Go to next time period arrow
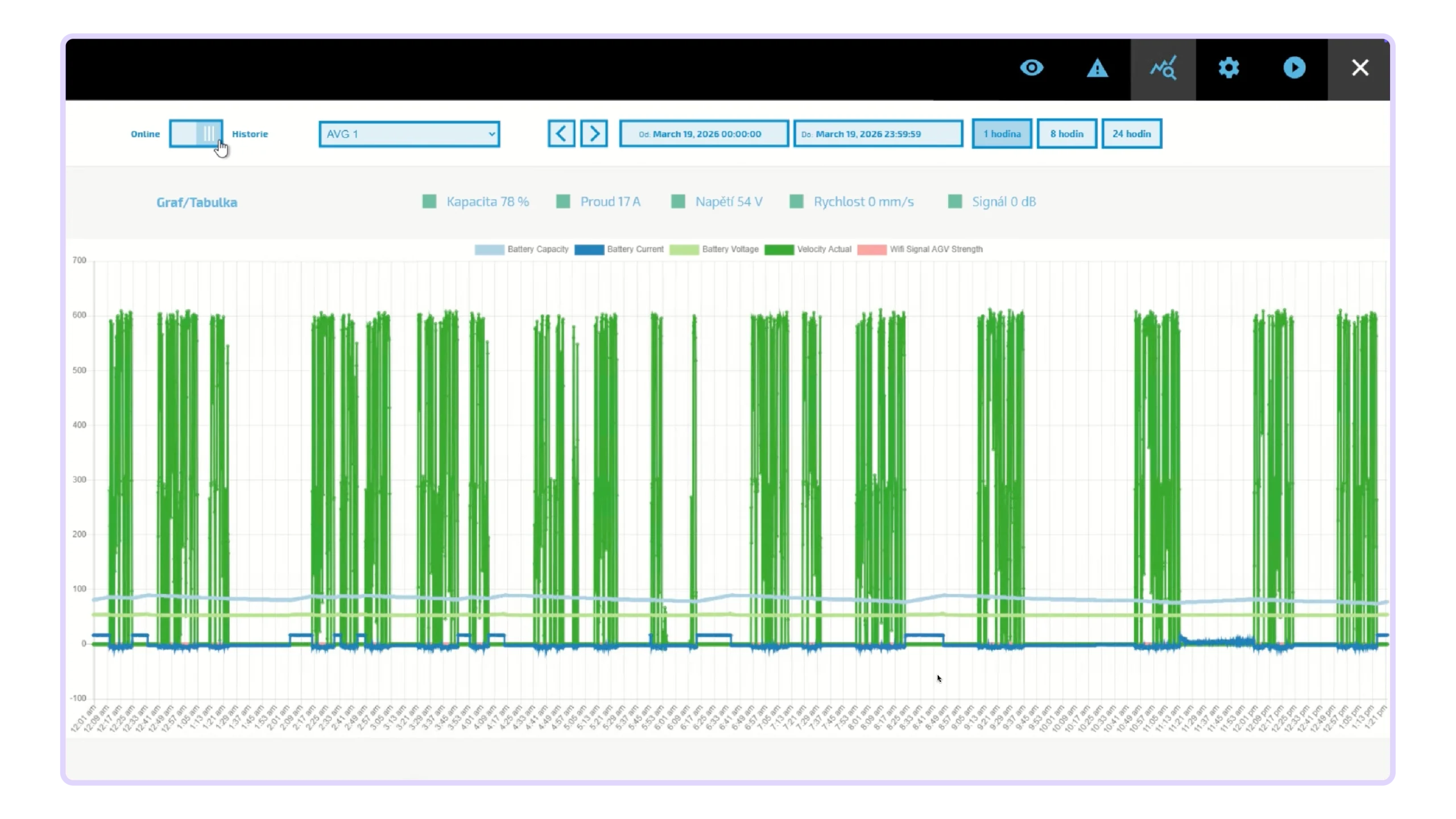The image size is (1456, 819). tap(594, 134)
